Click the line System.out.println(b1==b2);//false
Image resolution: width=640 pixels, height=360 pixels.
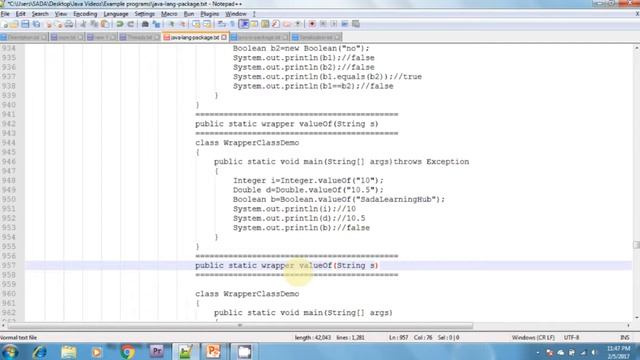point(313,86)
